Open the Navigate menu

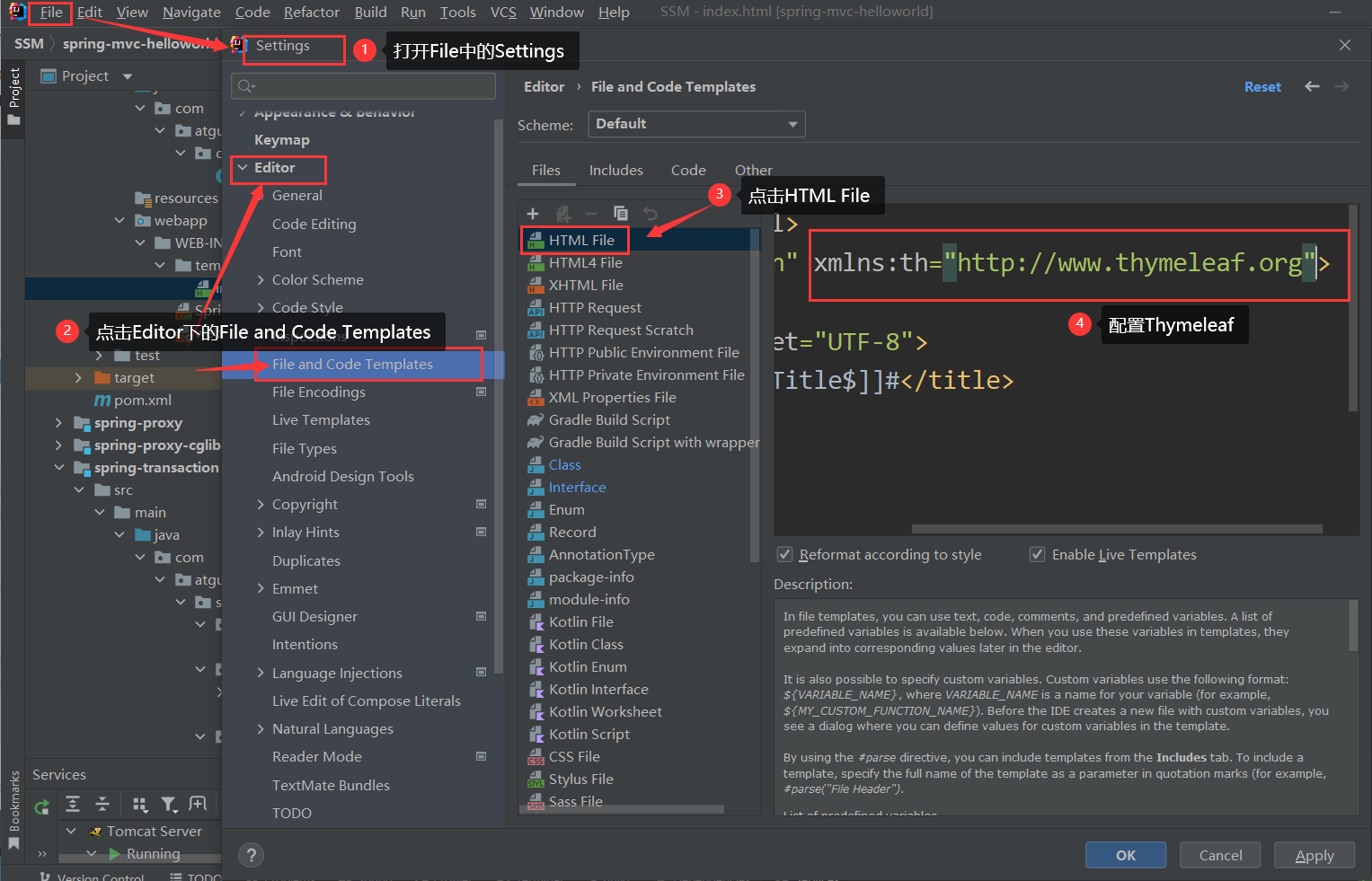click(191, 13)
